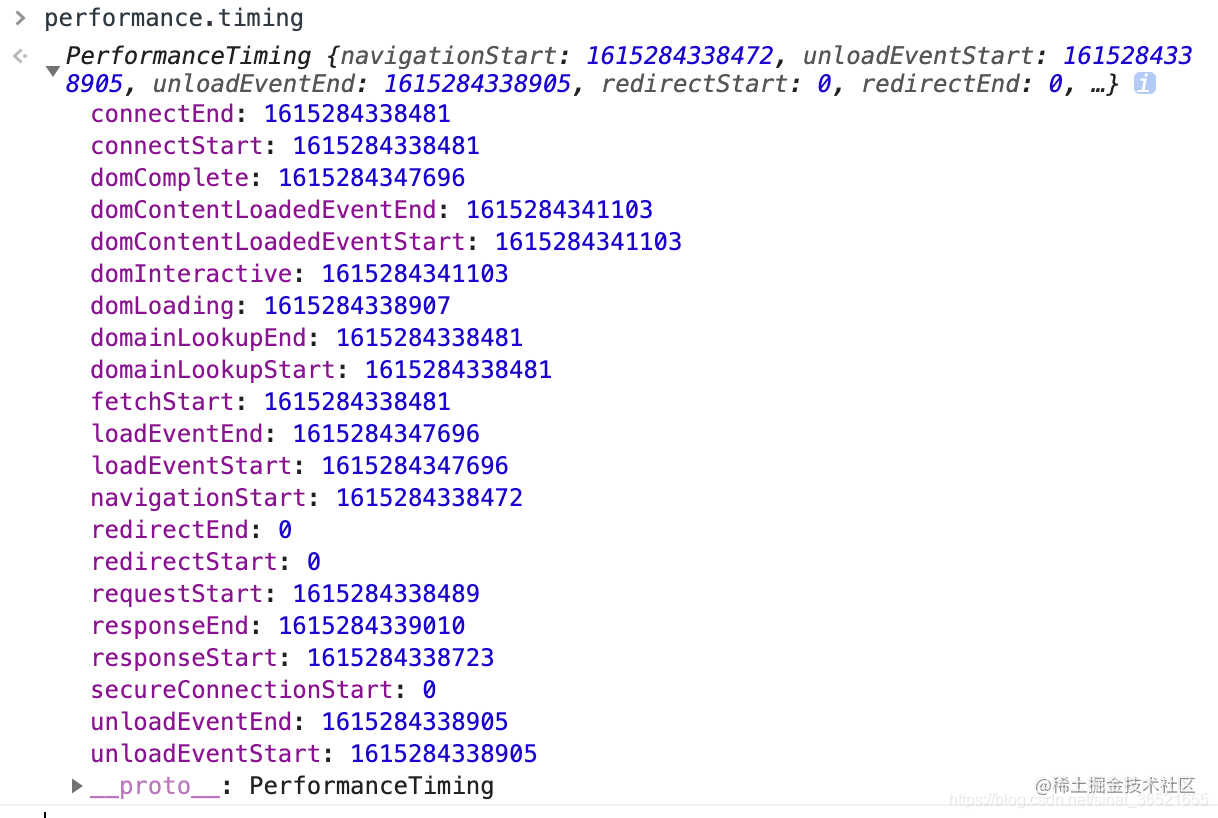Select the connectEnd property row
The height and width of the screenshot is (818, 1218).
point(271,114)
